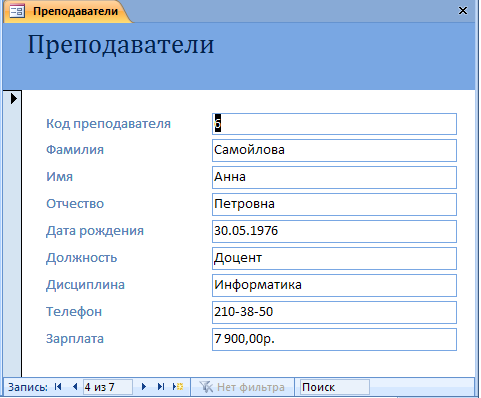Screen dimensions: 481x398
Task: Click the Код преподавателя field
Action: [x=334, y=124]
